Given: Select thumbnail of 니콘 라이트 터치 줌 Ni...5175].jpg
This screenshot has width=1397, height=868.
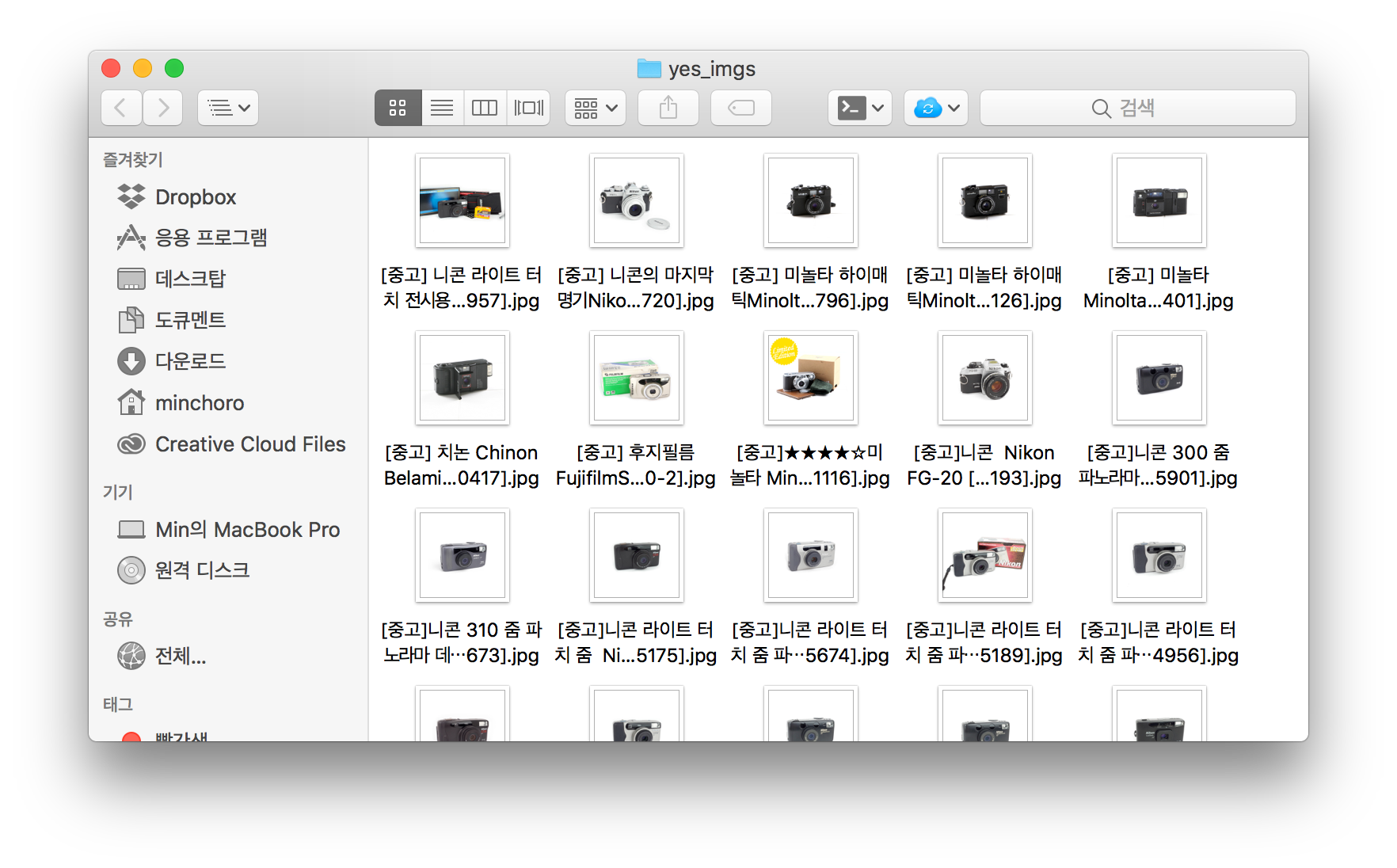Looking at the screenshot, I should pyautogui.click(x=637, y=555).
